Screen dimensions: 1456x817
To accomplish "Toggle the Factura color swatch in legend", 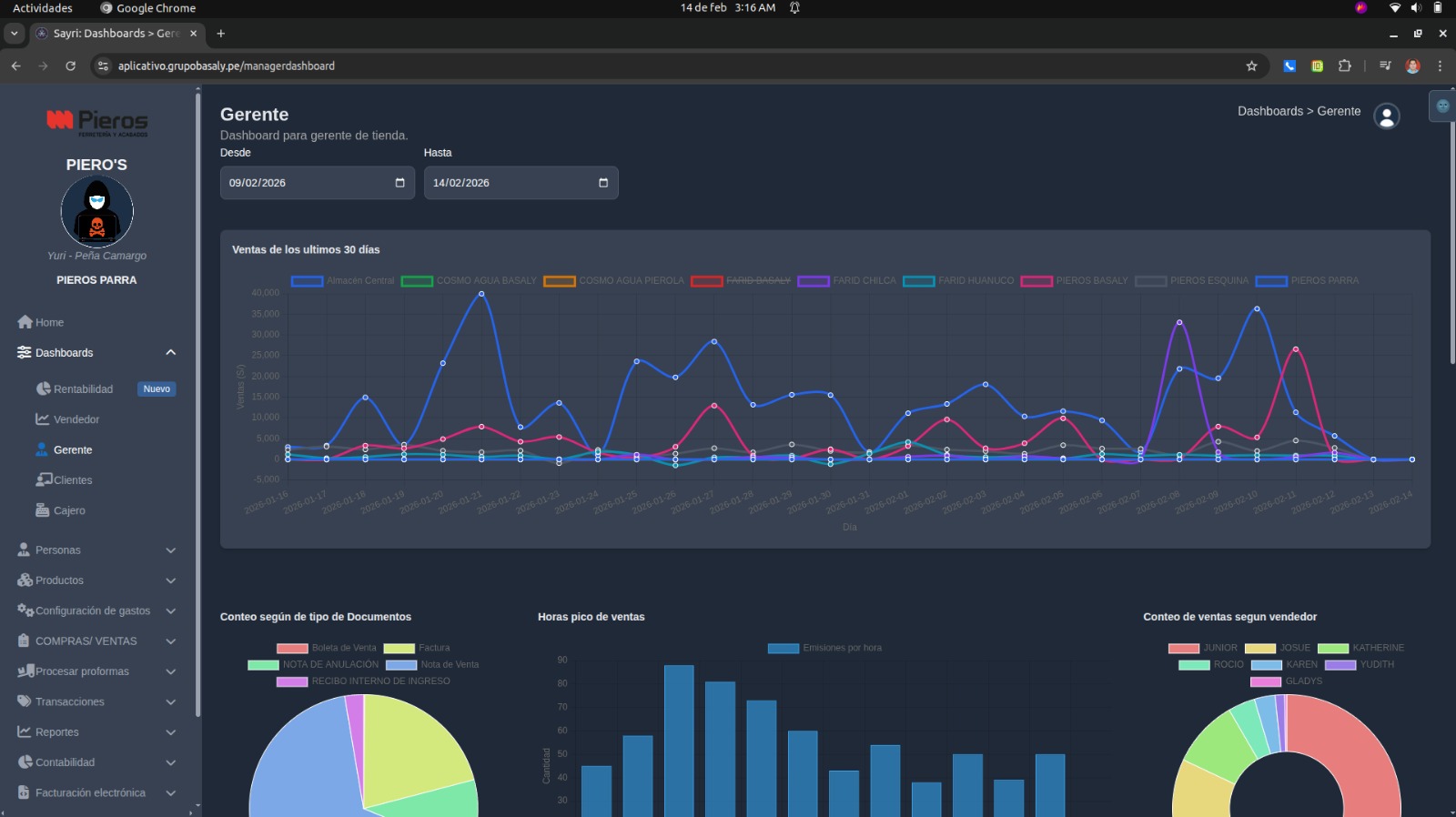I will coord(399,649).
